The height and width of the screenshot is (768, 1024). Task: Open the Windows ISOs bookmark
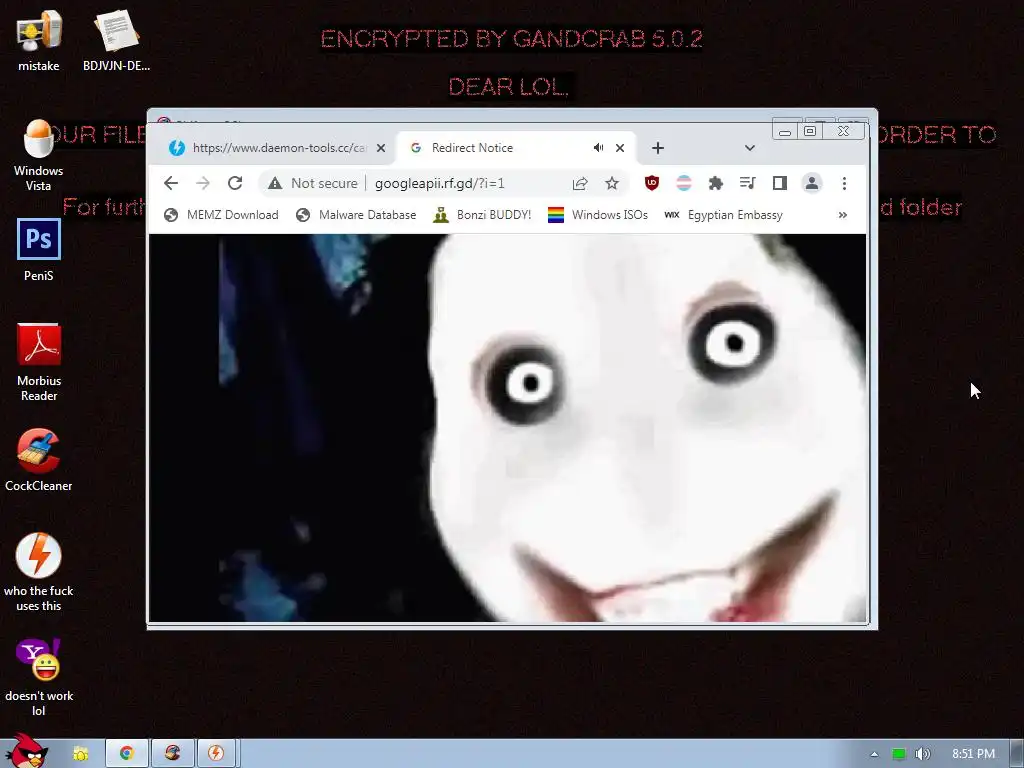click(x=598, y=215)
